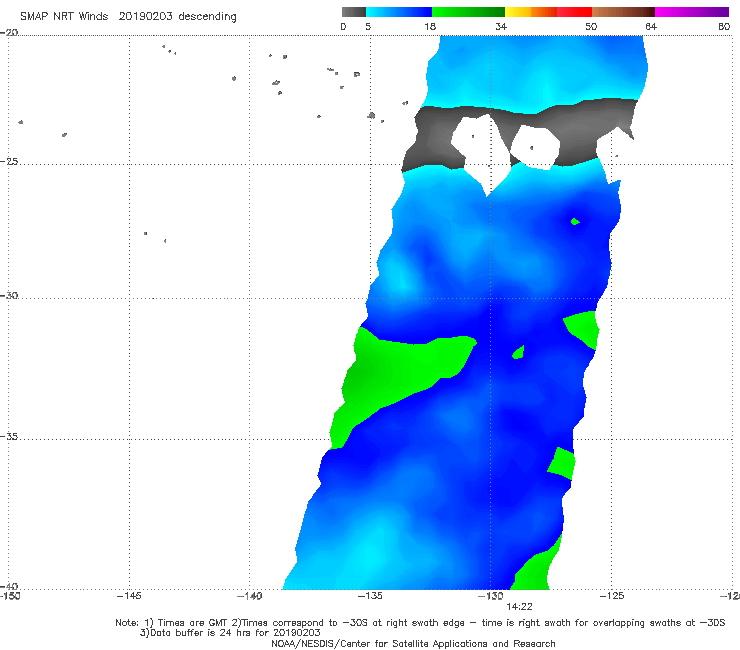Click the yellow-orange segment of the color bar
Image resolution: width=740 pixels, height=650 pixels.
point(531,12)
